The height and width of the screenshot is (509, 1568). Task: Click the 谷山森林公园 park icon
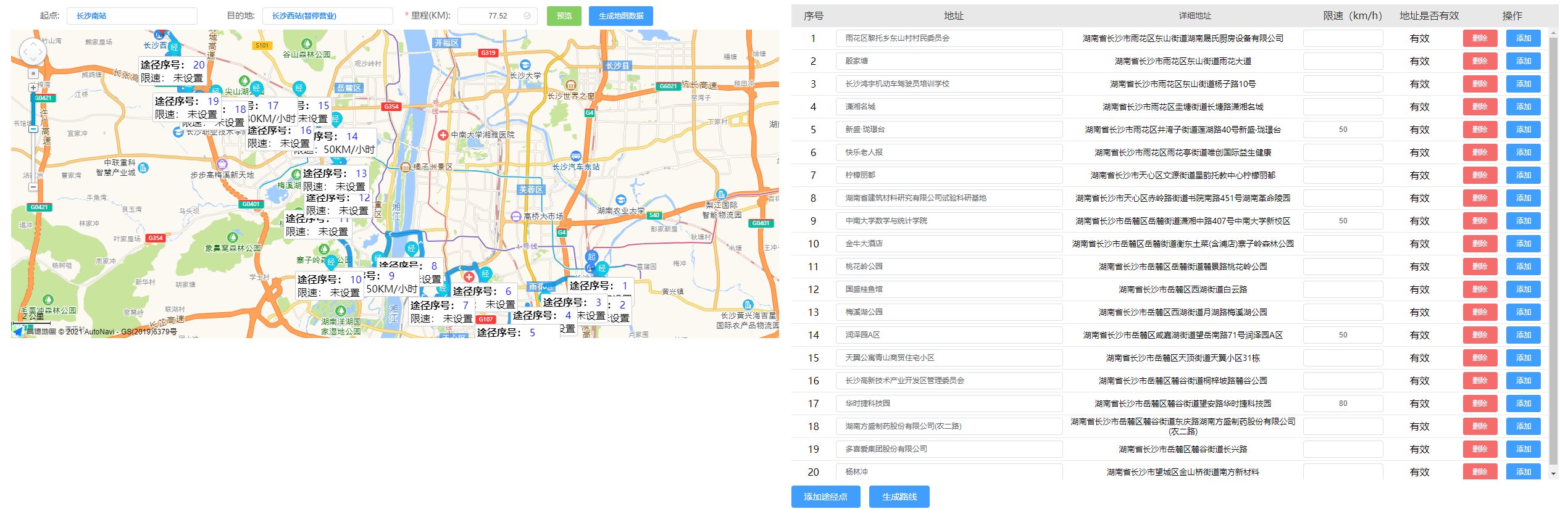(x=307, y=44)
